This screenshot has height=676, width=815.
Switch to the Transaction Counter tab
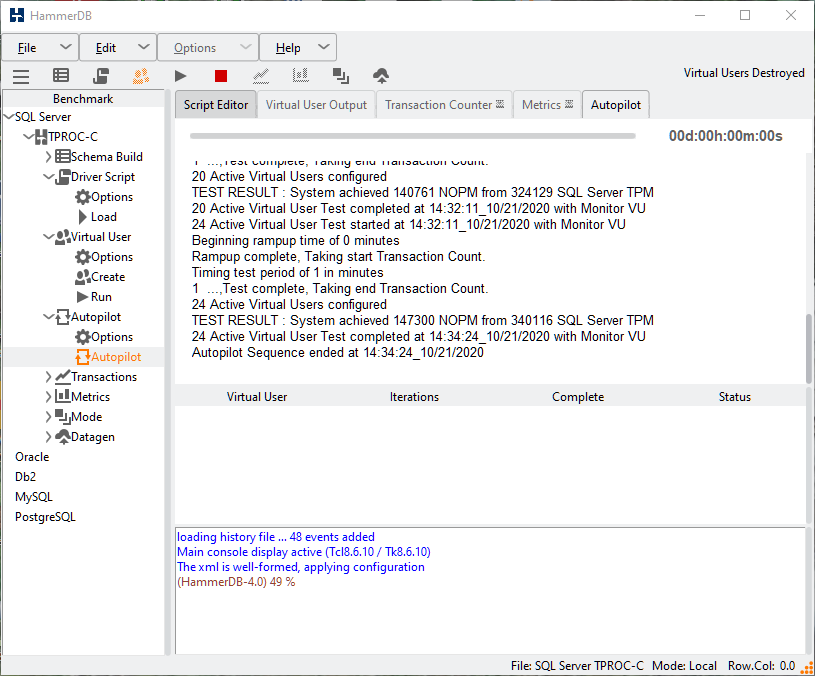pos(444,104)
